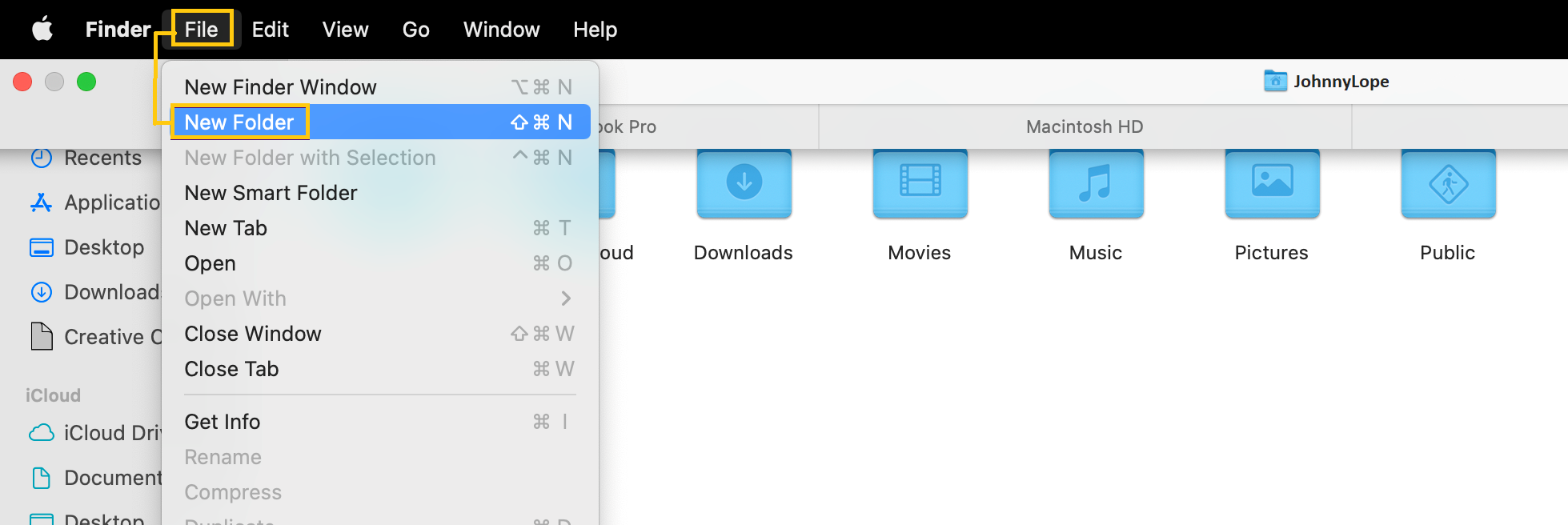
Task: Open the Window menu
Action: [502, 30]
